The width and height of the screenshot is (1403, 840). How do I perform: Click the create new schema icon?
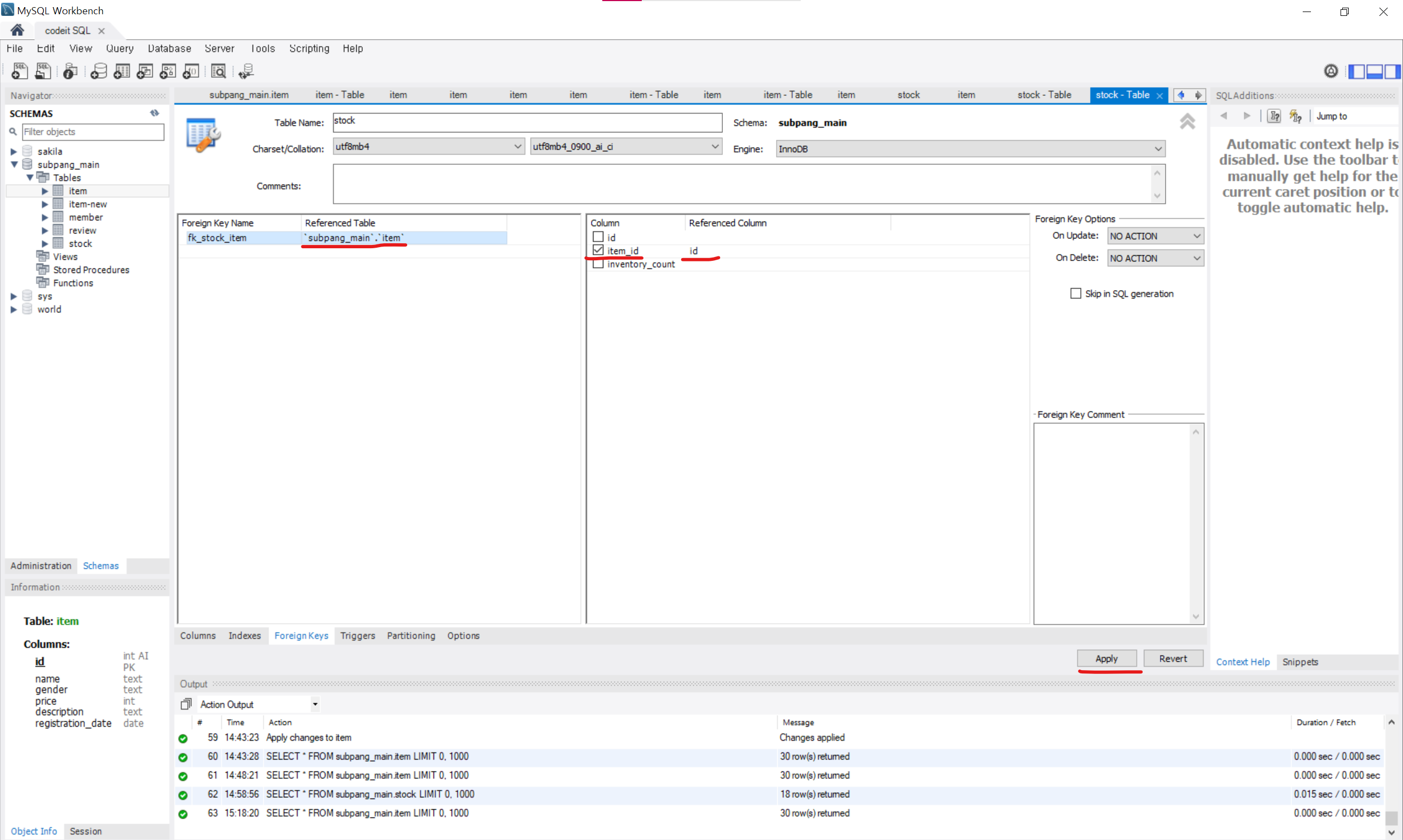99,71
